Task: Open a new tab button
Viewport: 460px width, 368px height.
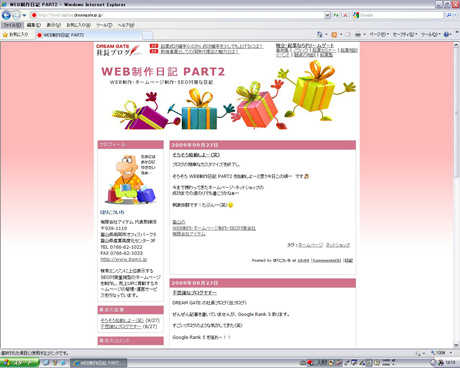Action: pos(148,35)
